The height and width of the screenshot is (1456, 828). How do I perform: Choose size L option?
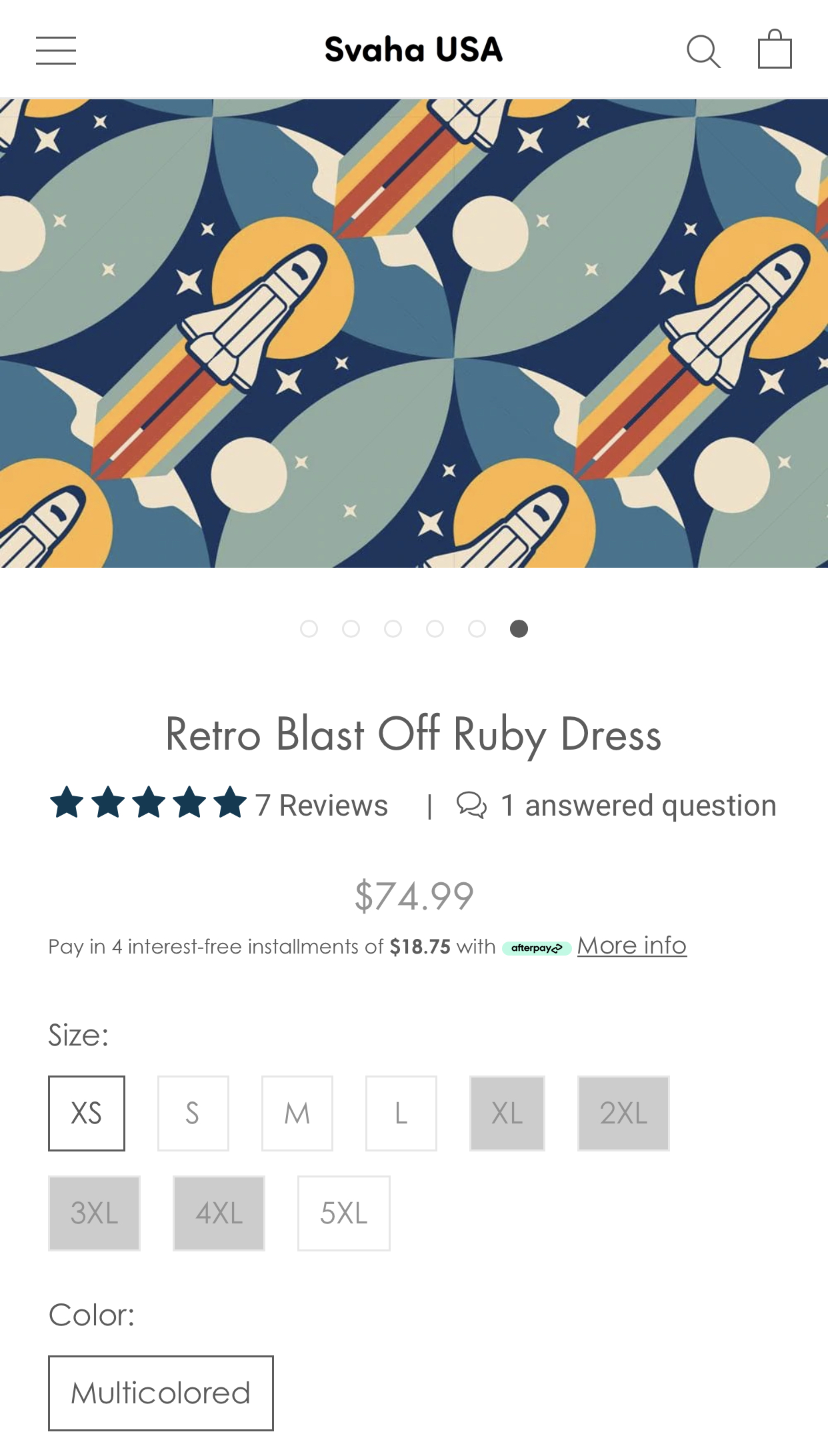pyautogui.click(x=401, y=1113)
